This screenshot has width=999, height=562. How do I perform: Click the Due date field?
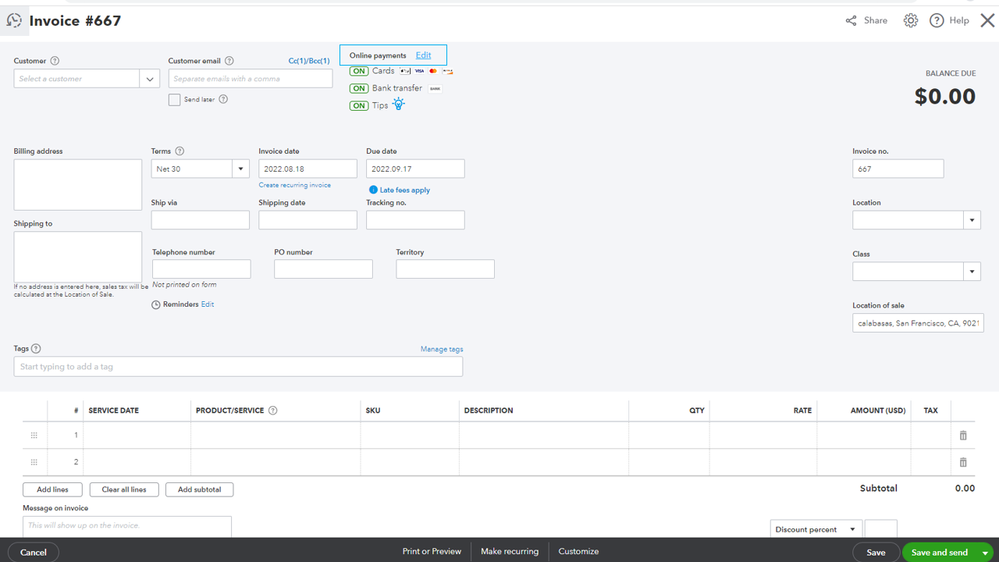coord(415,169)
